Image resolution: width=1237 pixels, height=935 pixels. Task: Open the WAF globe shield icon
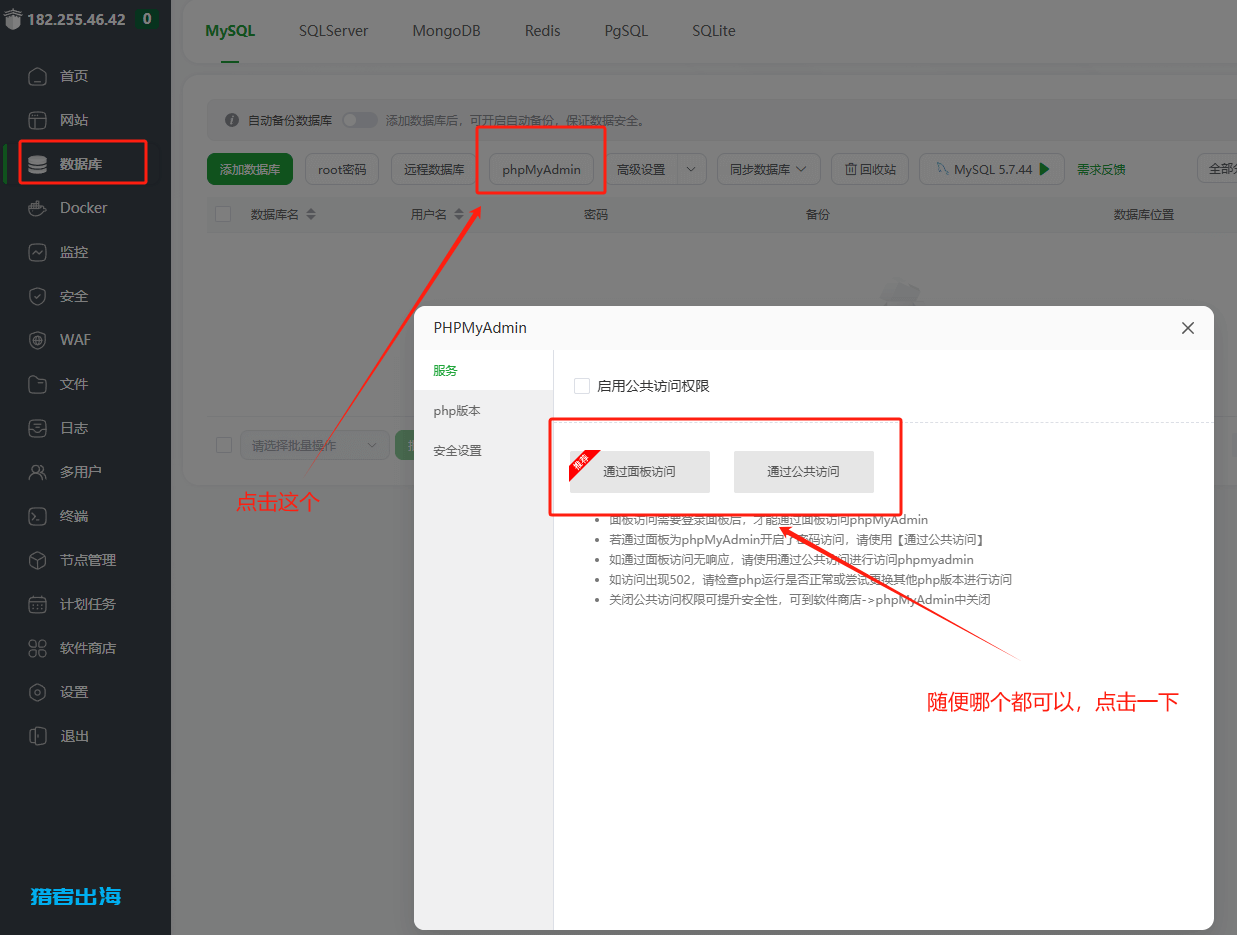click(37, 340)
